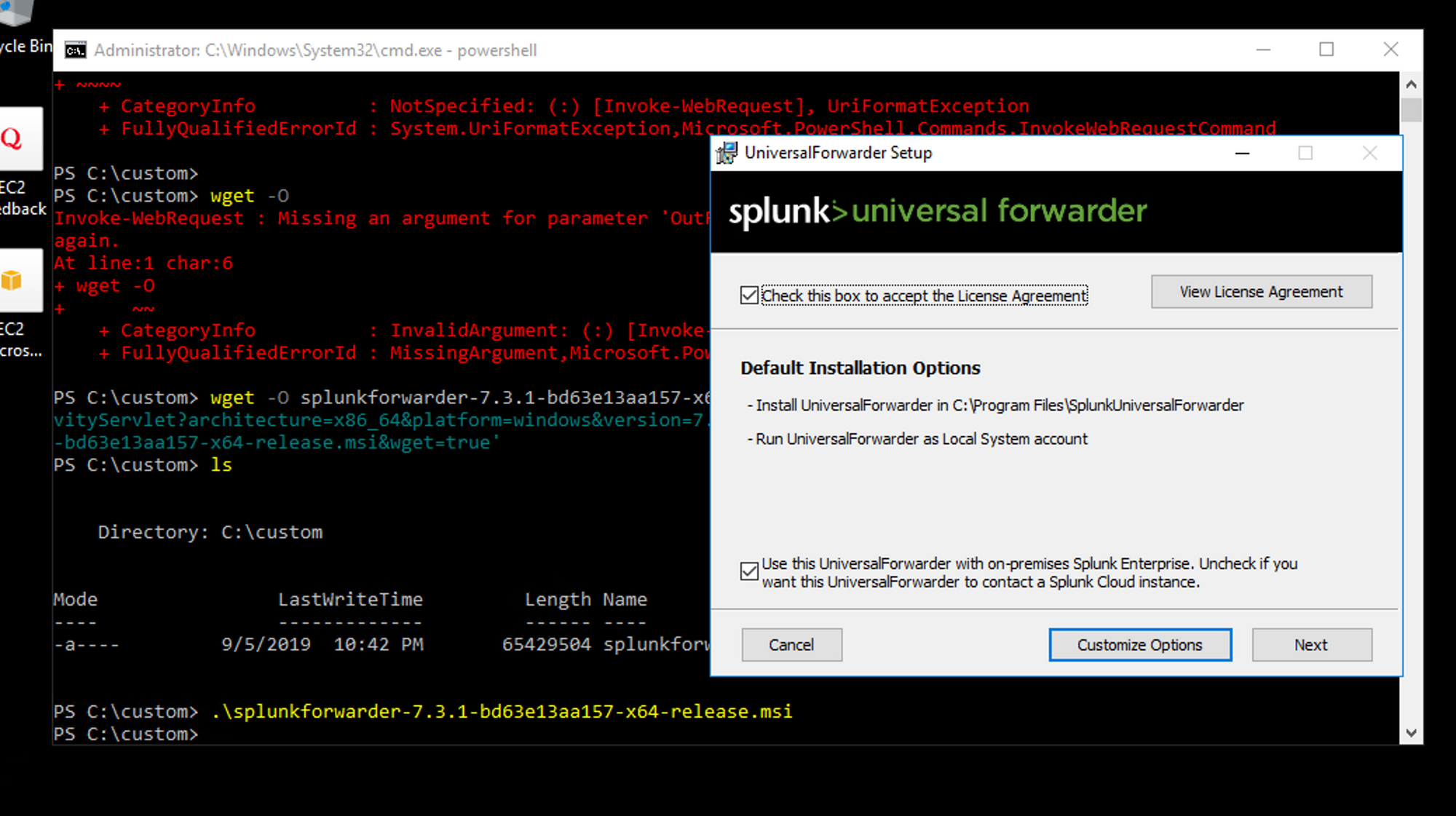The image size is (1456, 816).
Task: Click Next to continue installation
Action: click(1311, 644)
